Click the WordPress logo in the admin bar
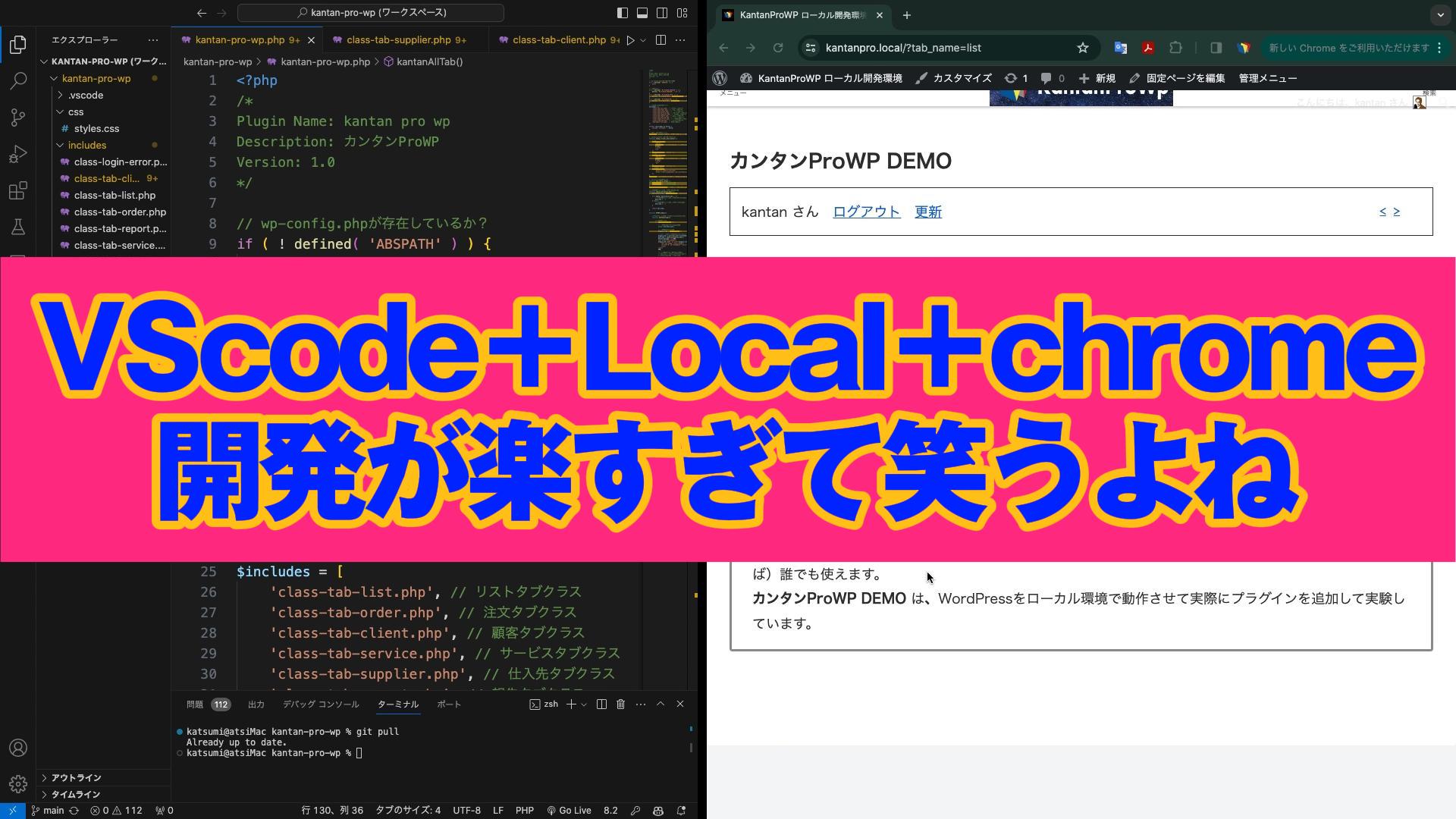Viewport: 1456px width, 819px height. coord(720,78)
